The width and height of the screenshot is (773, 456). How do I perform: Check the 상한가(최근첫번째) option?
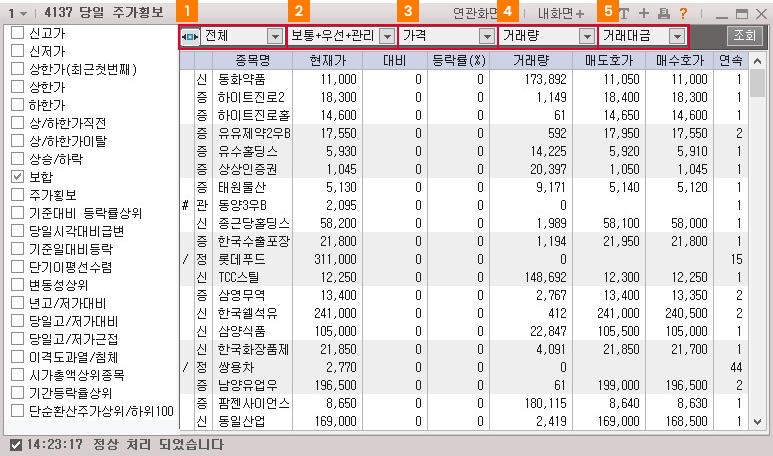point(17,69)
